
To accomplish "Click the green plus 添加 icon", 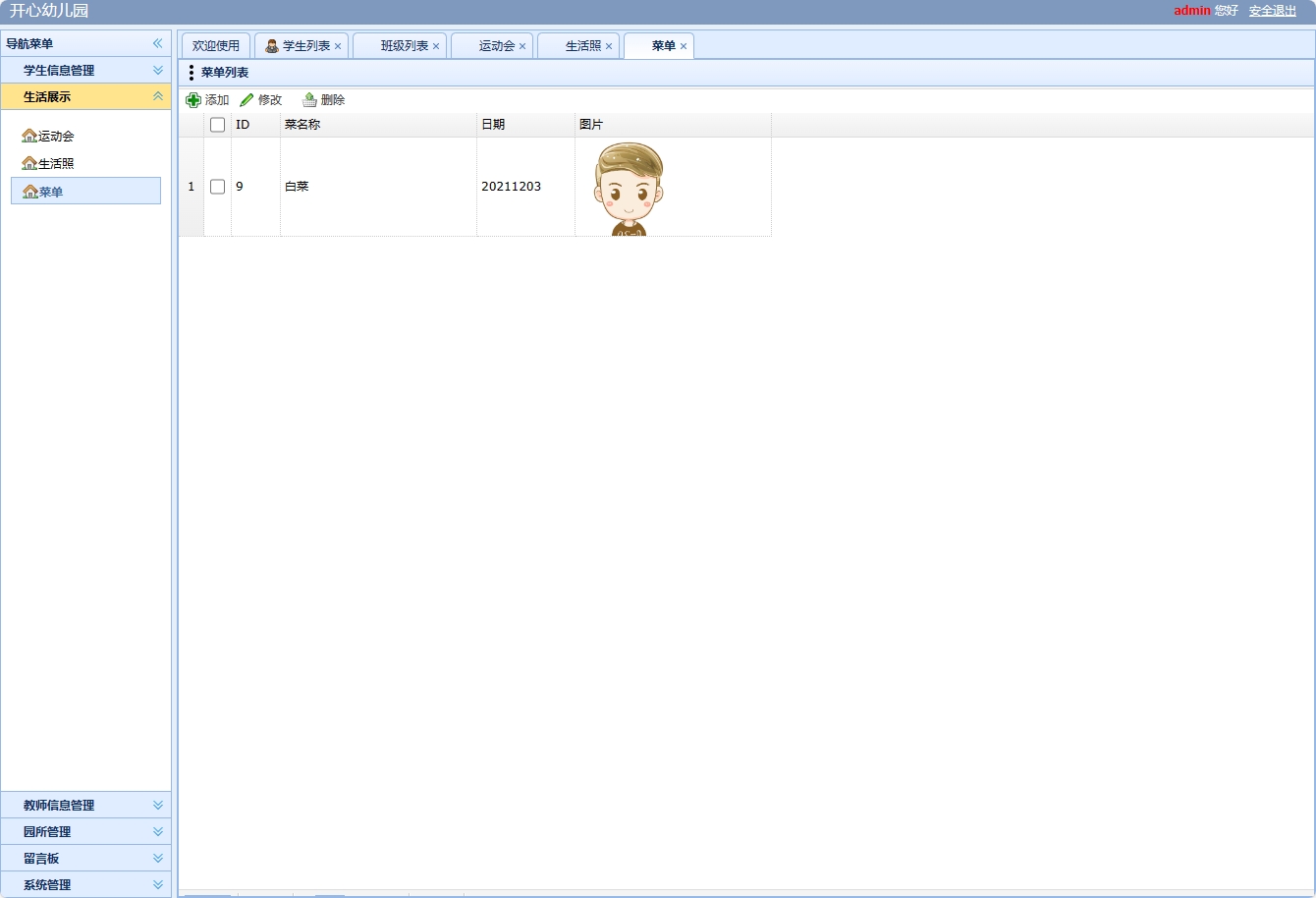I will tap(193, 100).
